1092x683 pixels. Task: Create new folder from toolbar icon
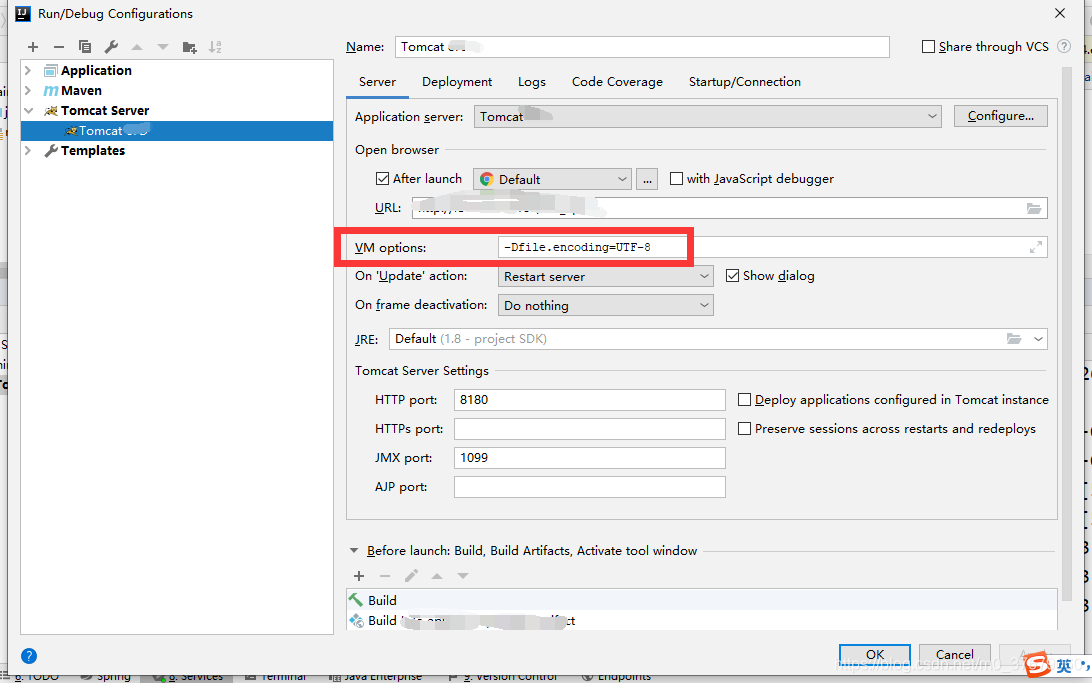point(189,47)
